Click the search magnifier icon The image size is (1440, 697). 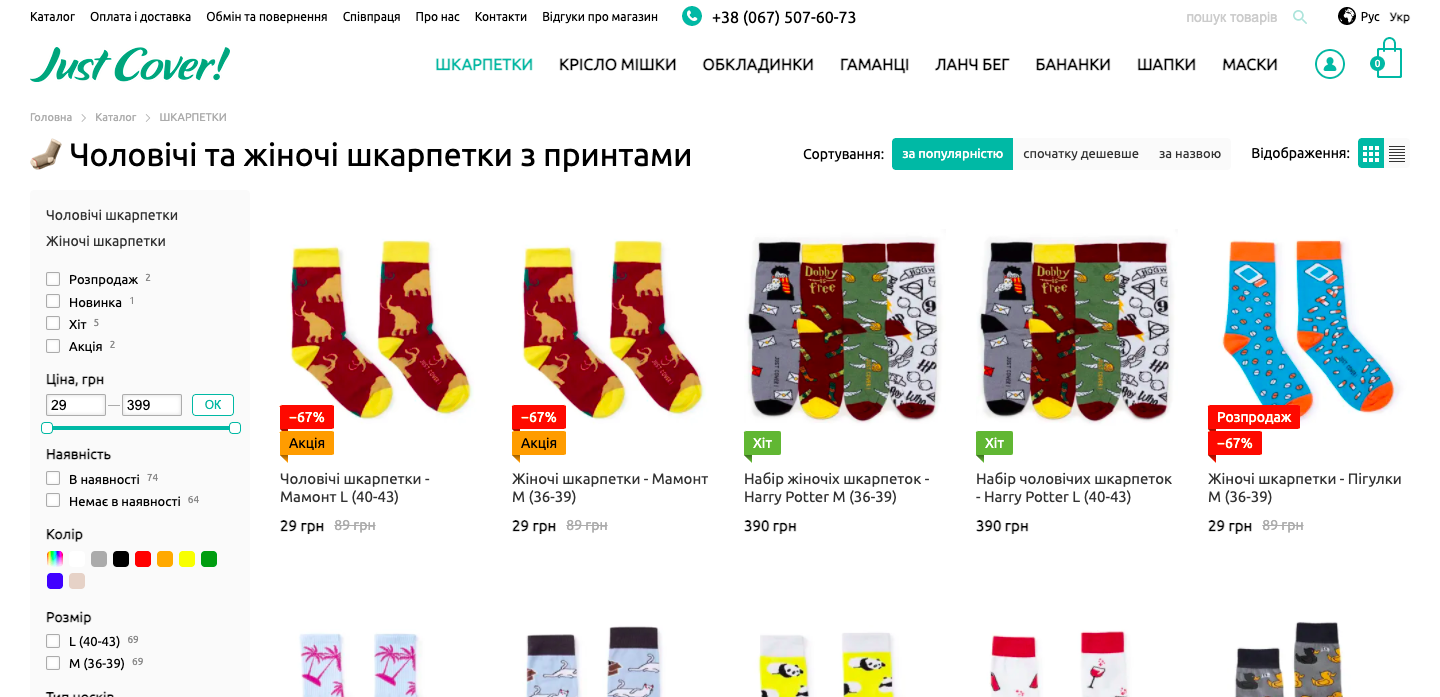point(1300,17)
